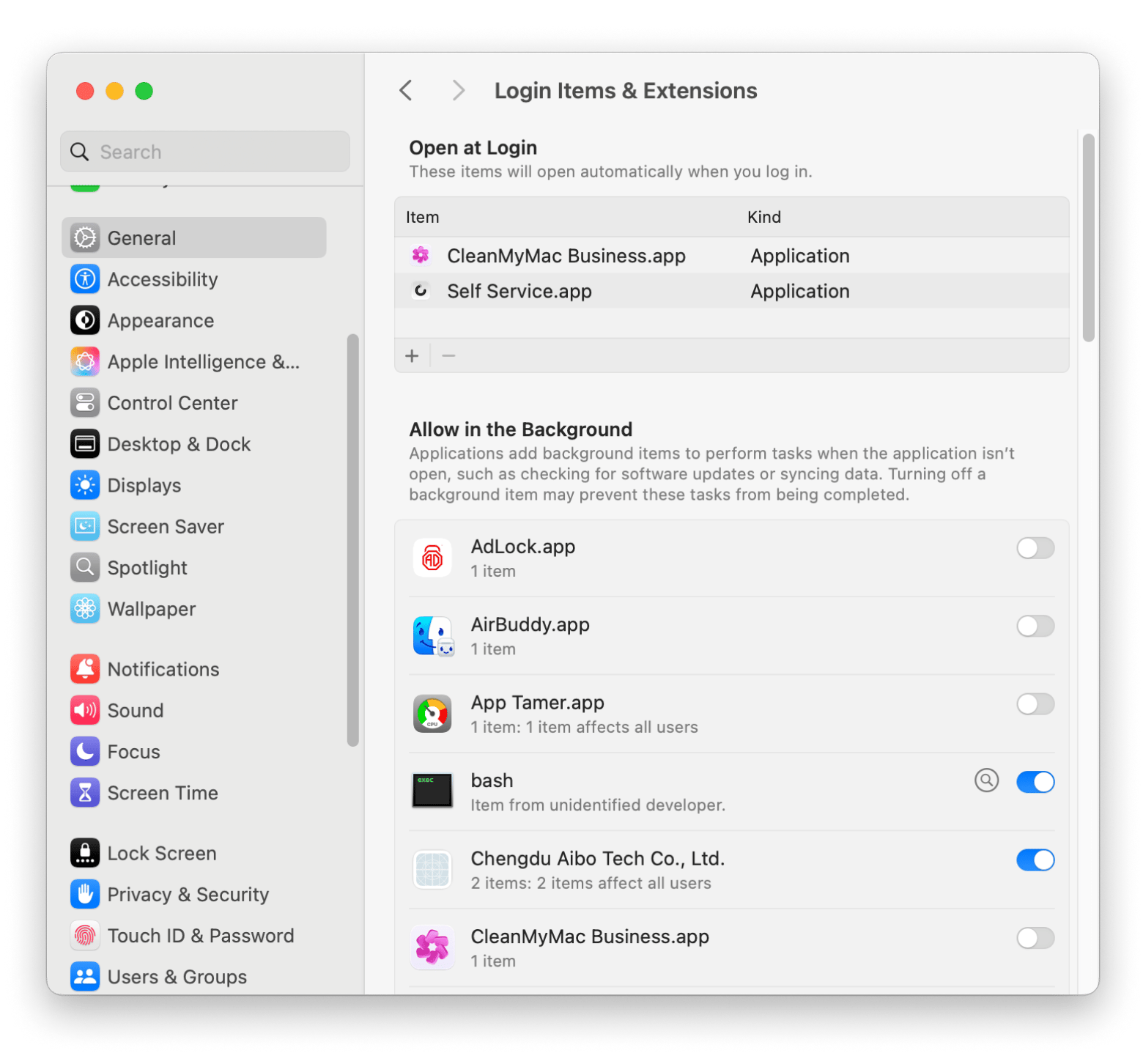This screenshot has width=1143, height=1064.
Task: Click the Kind column header
Action: tap(764, 217)
